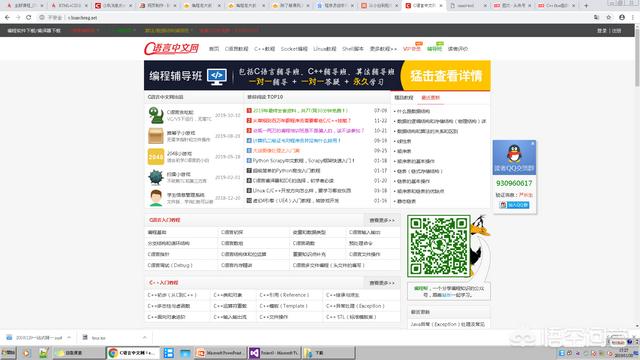This screenshot has height=360, width=640.
Task: Click the Windows Start button
Action: click(x=8, y=353)
